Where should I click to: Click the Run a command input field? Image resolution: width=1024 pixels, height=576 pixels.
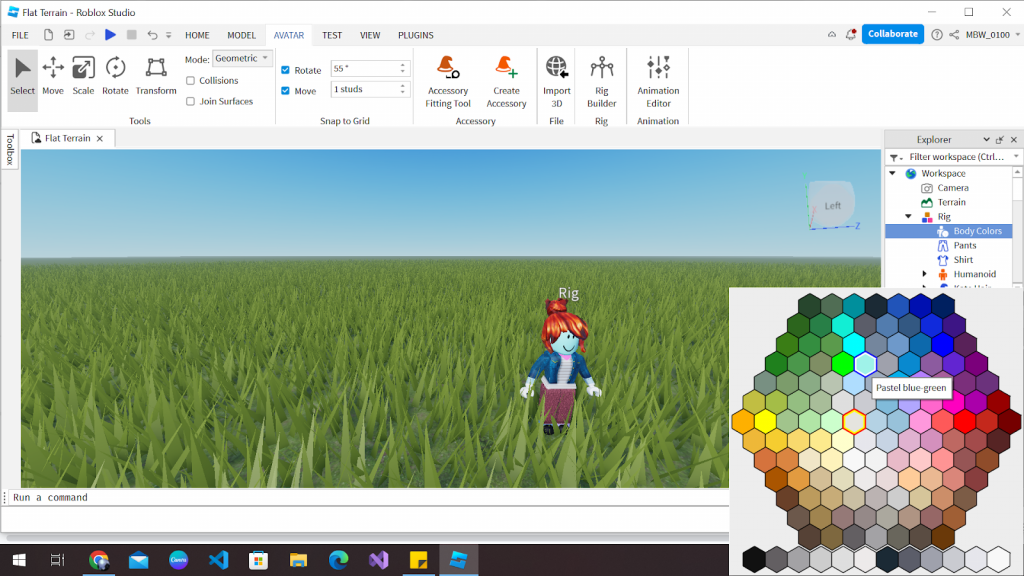pyautogui.click(x=100, y=497)
